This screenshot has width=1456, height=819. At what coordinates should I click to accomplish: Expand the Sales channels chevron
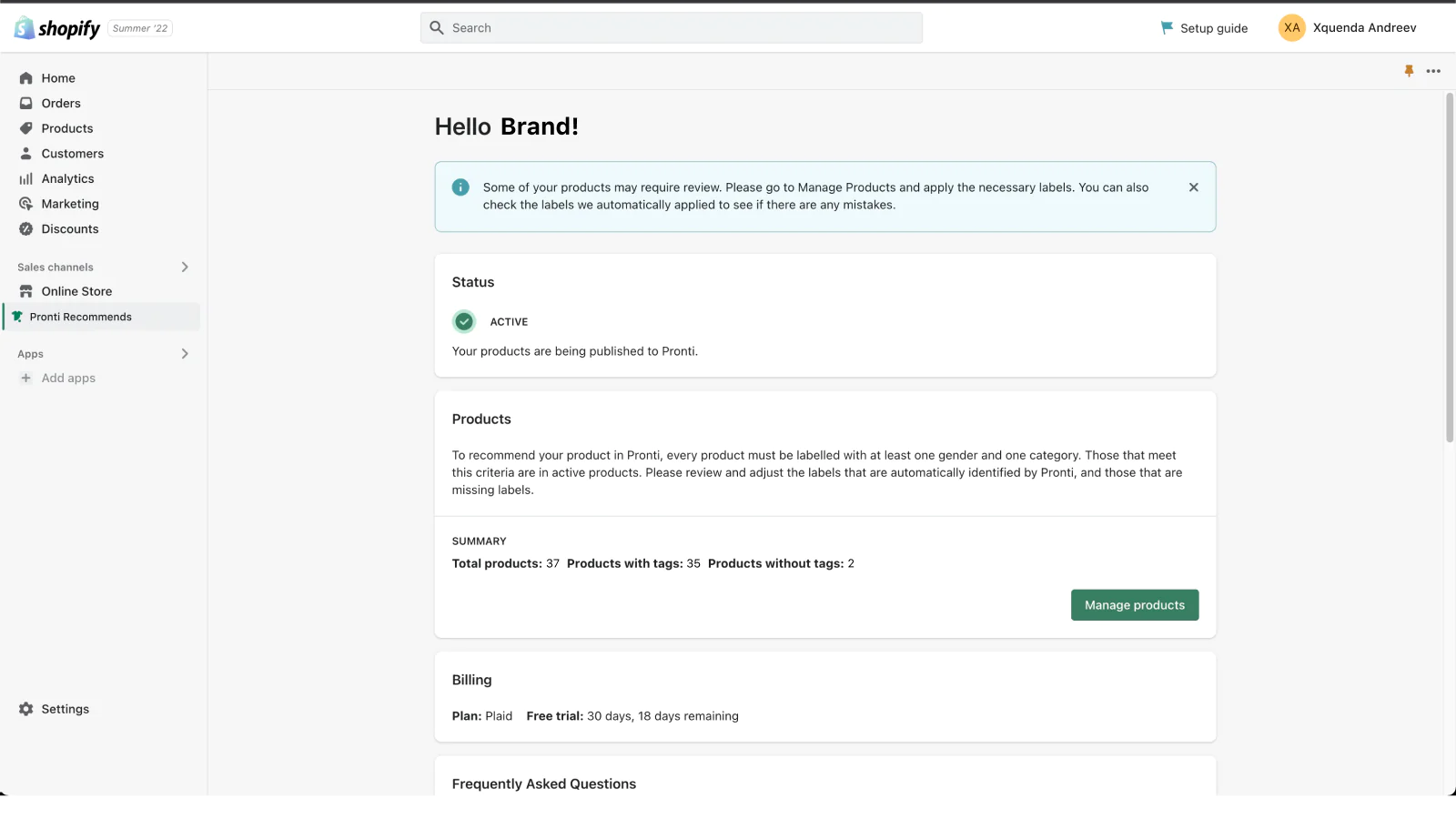[x=185, y=268]
